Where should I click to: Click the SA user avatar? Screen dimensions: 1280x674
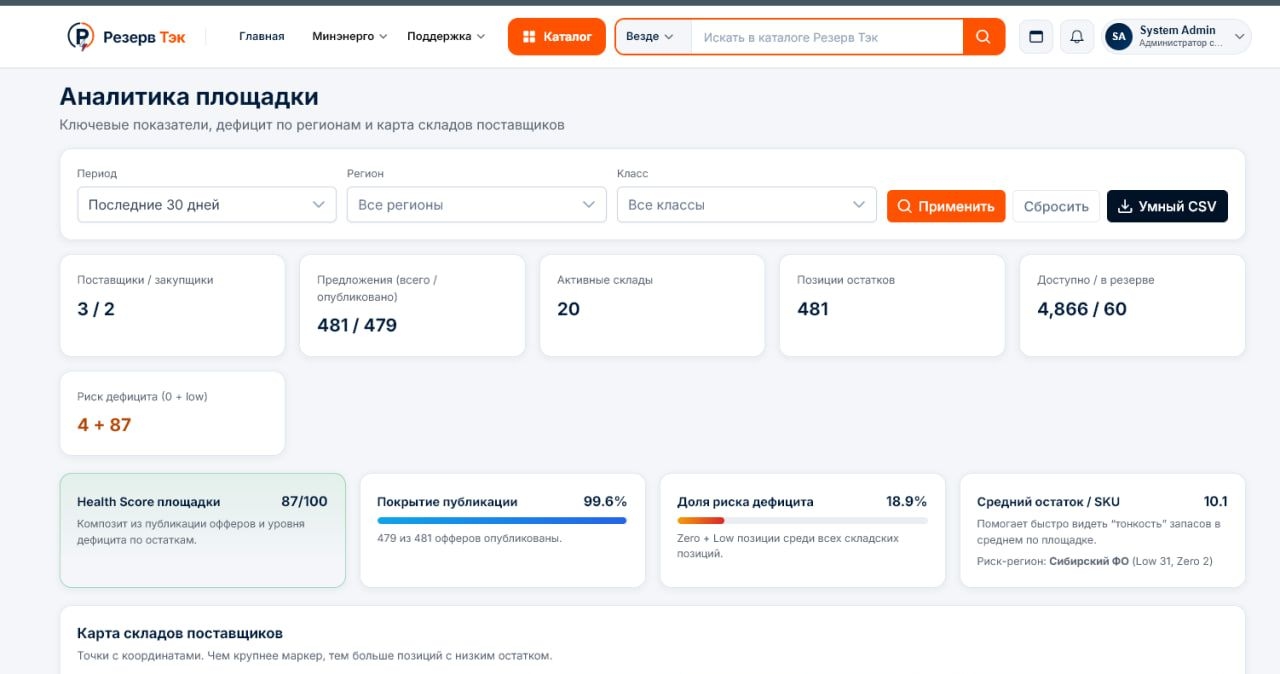(x=1118, y=37)
